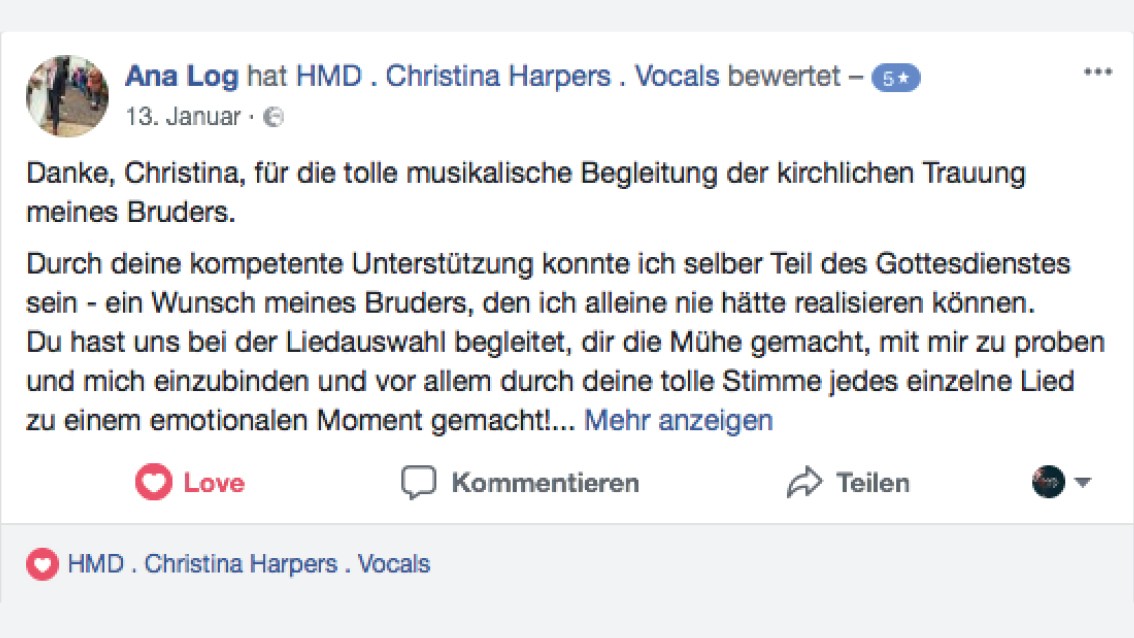Image resolution: width=1134 pixels, height=638 pixels.
Task: Click the heart reaction icon below post
Action: click(x=42, y=564)
